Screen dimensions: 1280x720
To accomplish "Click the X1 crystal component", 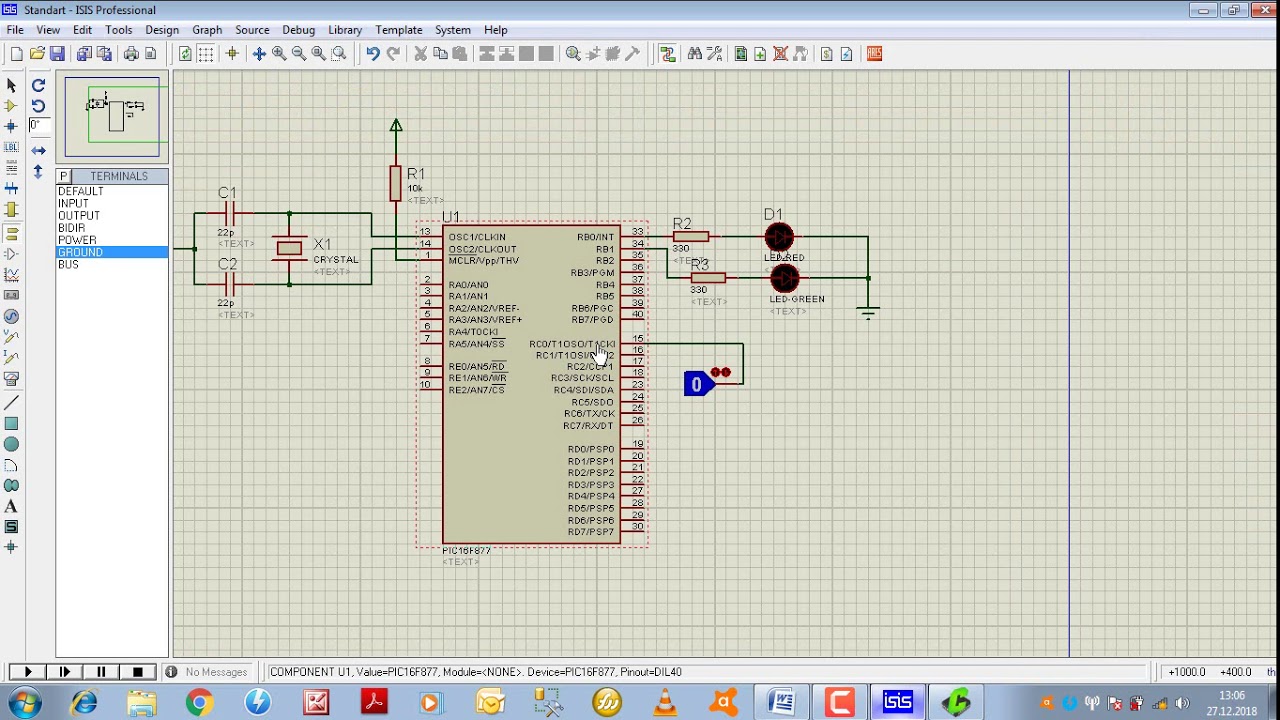I will 289,248.
